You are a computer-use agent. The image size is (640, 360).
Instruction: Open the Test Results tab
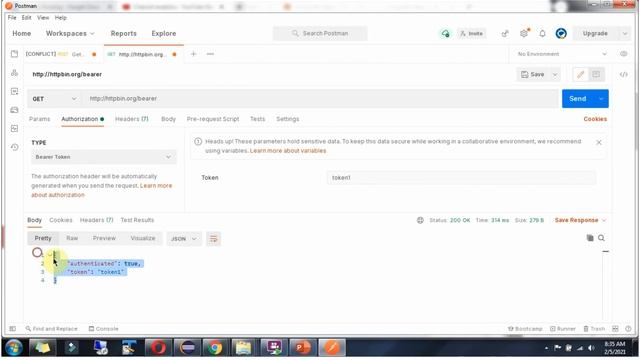tap(137, 220)
